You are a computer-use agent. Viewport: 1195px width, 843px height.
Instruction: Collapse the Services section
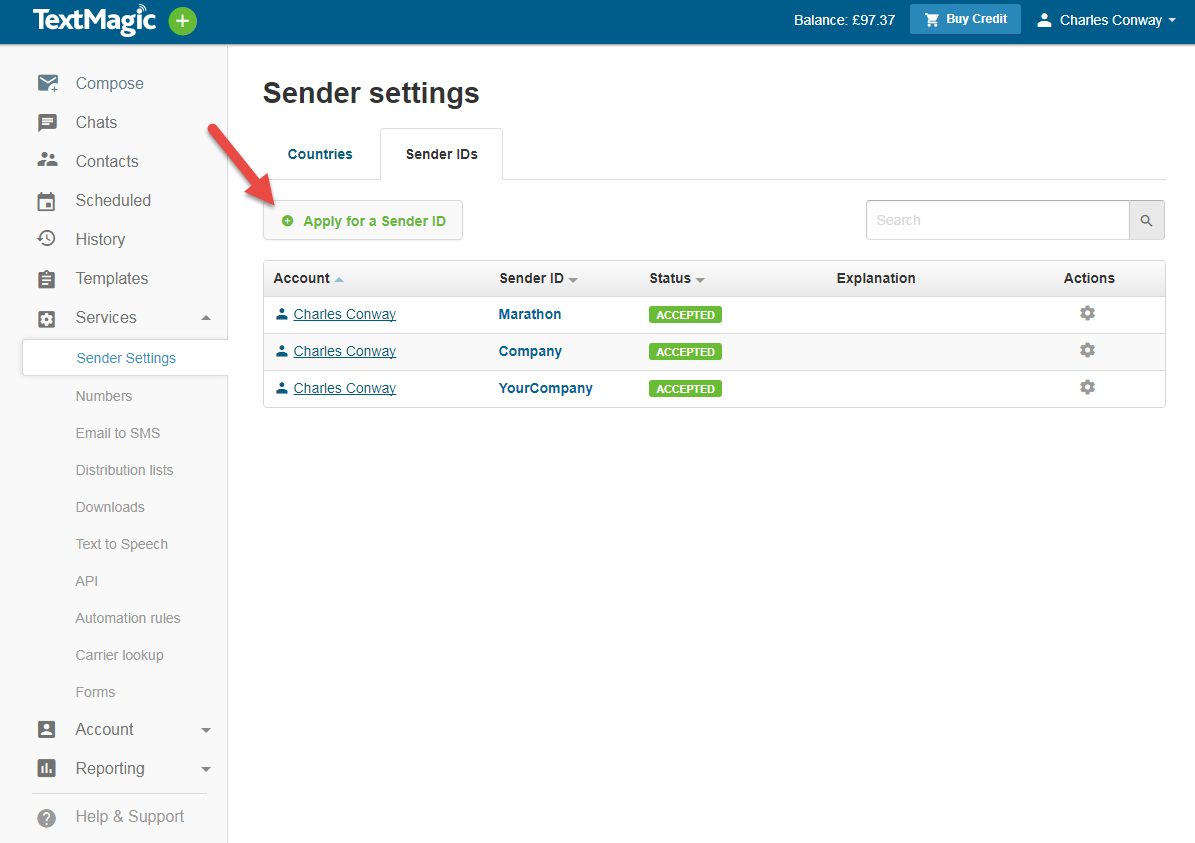(206, 317)
